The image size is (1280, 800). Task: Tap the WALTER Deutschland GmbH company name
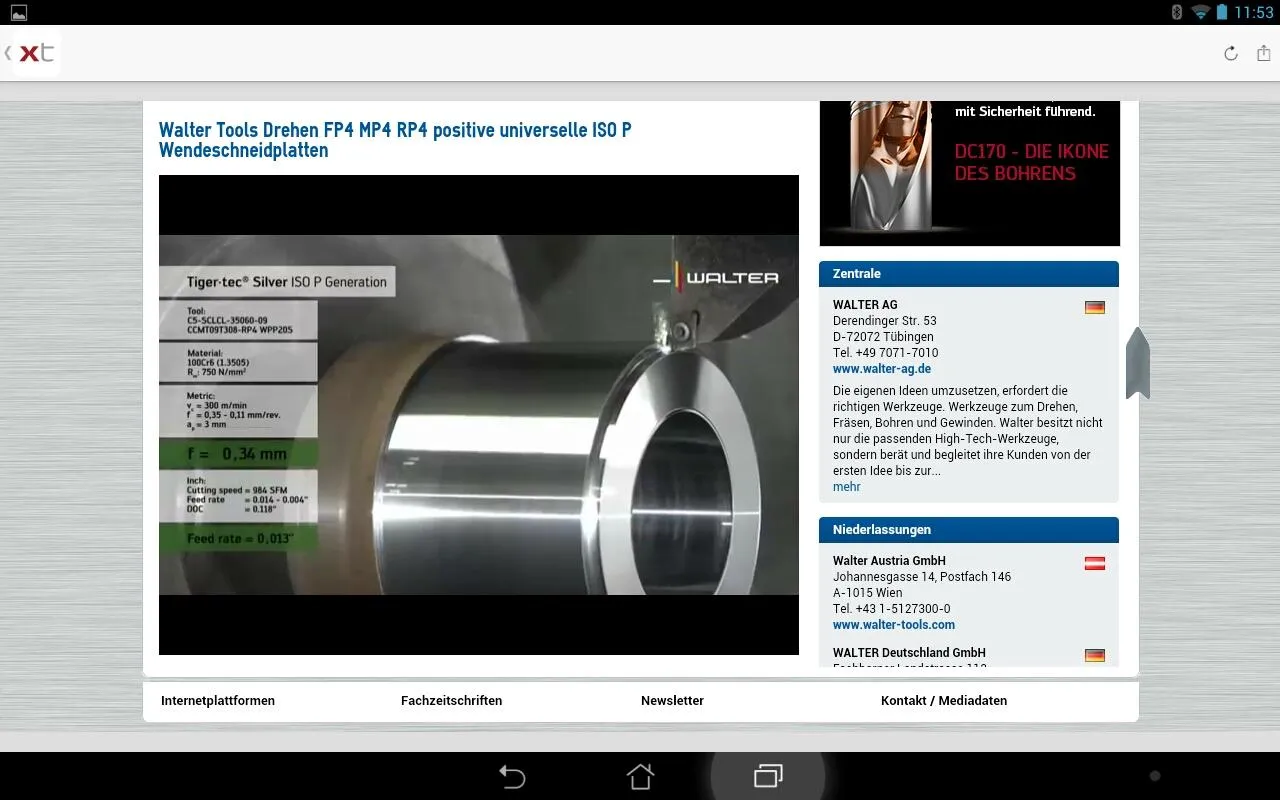pos(909,653)
